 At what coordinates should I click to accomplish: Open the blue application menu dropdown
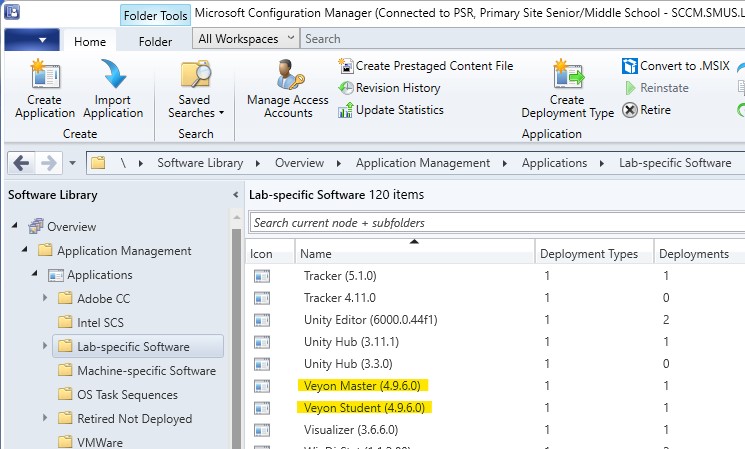32,40
